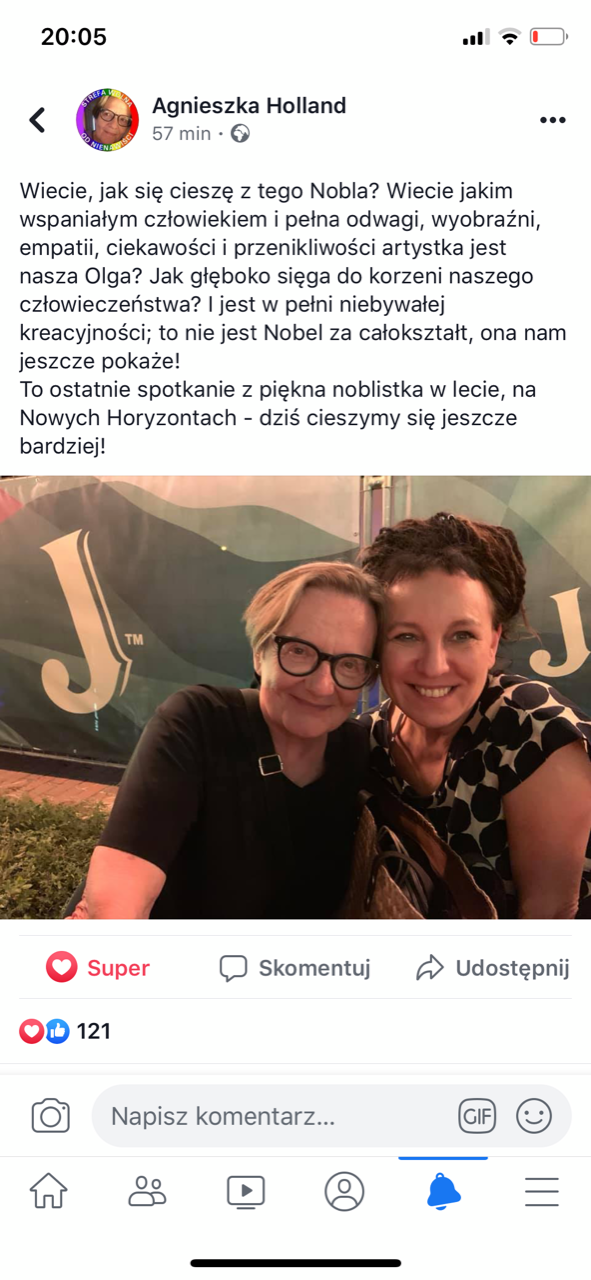Open the posted photo full screen
591x1280 pixels.
point(295,697)
